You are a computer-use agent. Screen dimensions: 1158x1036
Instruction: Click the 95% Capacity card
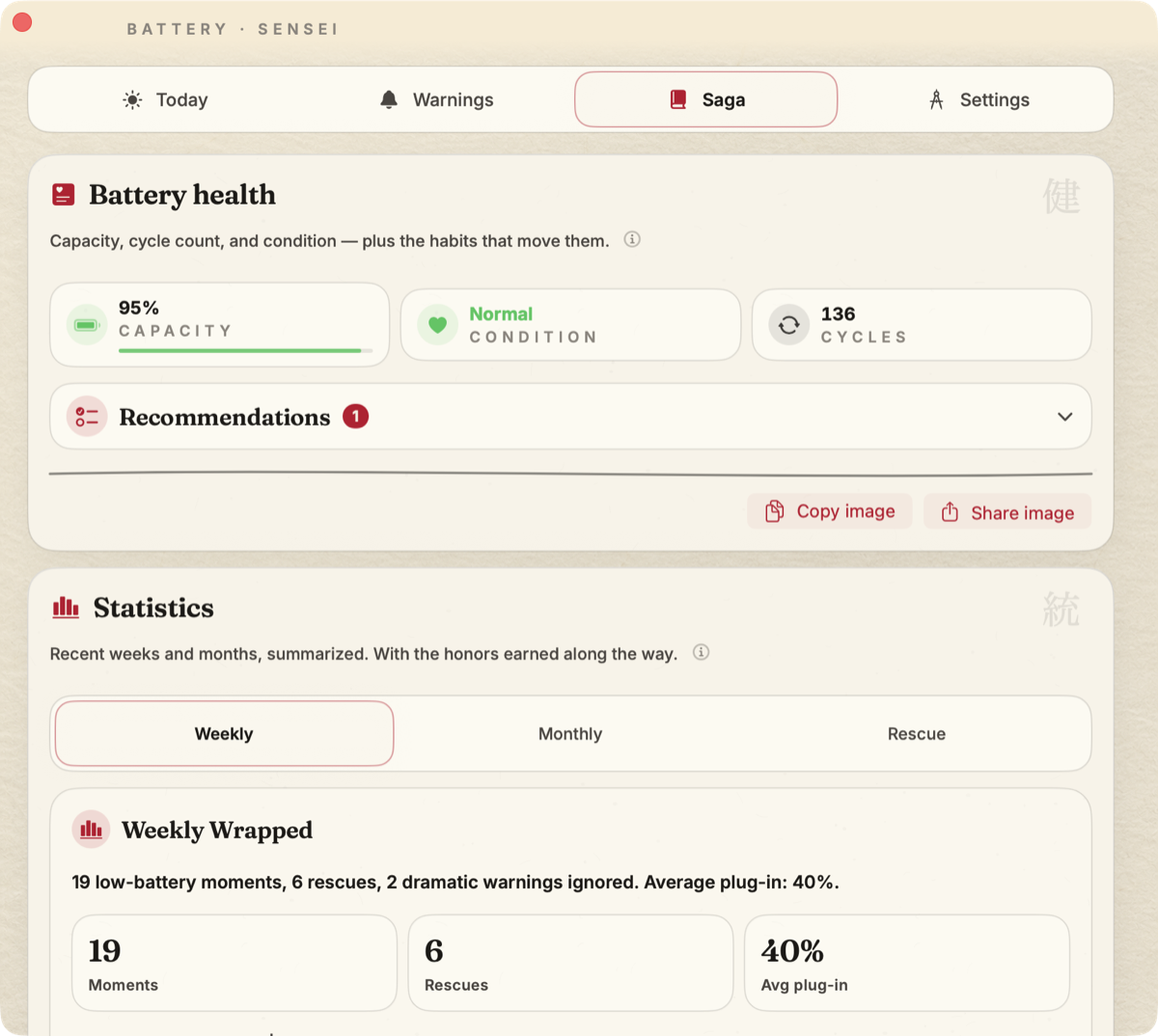point(219,324)
